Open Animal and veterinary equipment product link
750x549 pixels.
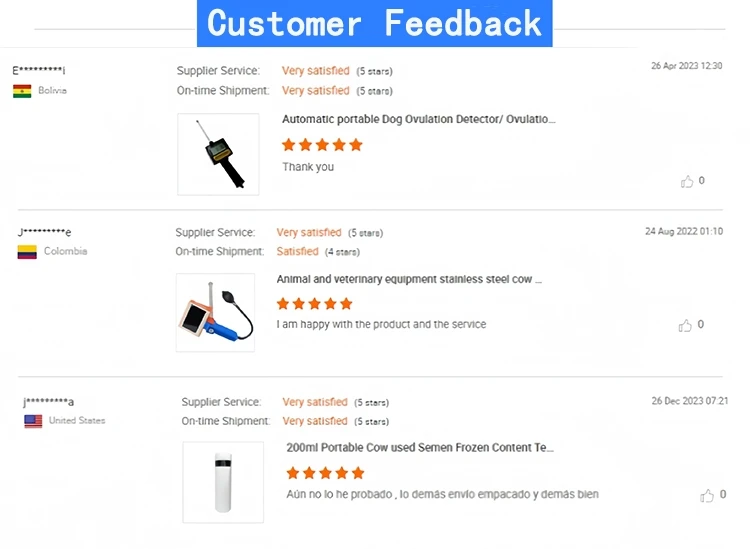(x=409, y=280)
